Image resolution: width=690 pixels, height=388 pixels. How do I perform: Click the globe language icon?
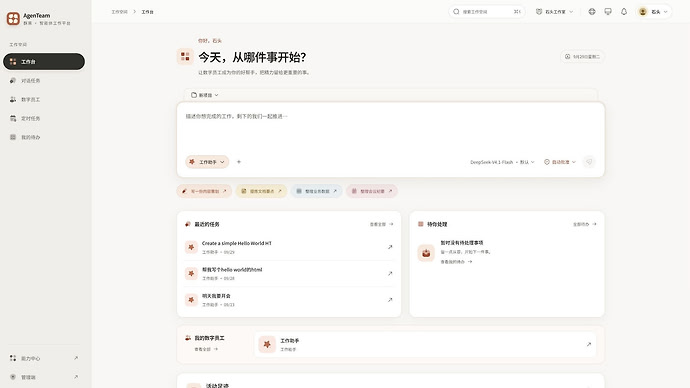(x=592, y=12)
